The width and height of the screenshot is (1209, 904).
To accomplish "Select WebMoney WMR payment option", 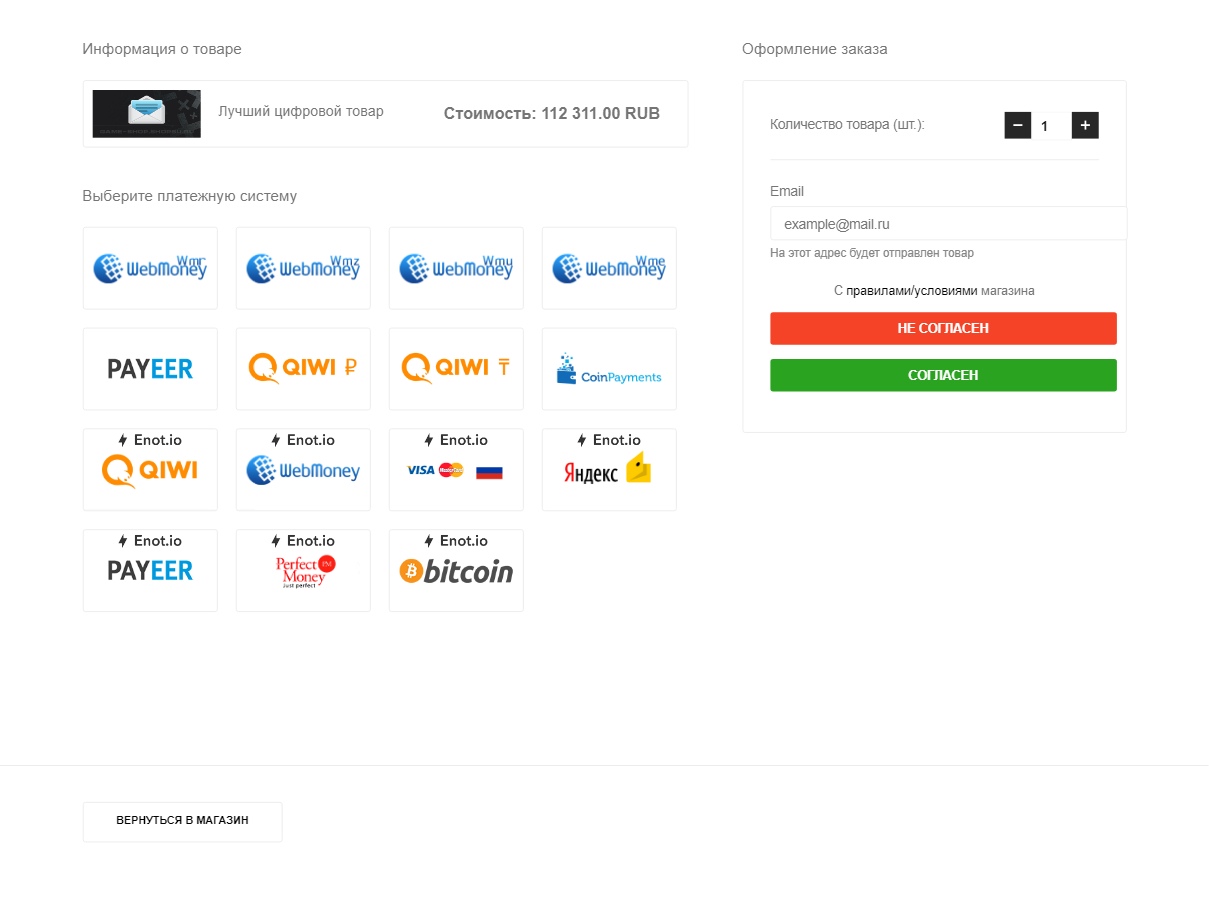I will [150, 268].
